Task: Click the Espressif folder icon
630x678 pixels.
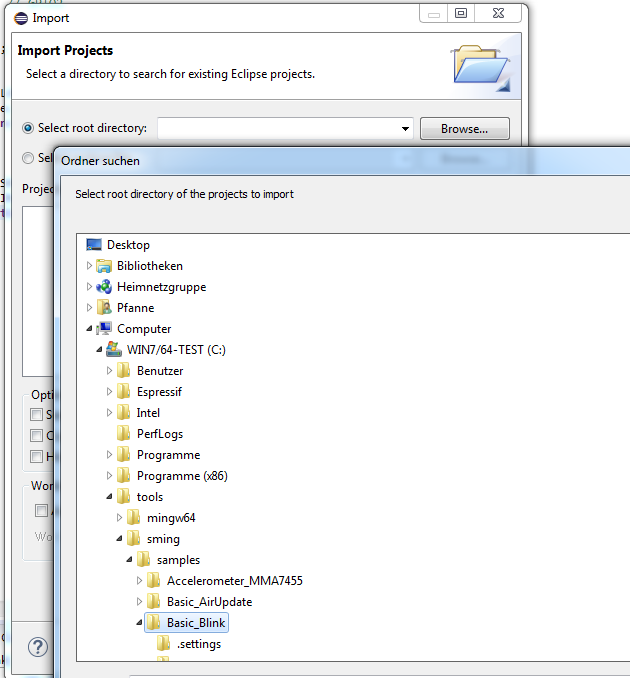Action: (124, 392)
